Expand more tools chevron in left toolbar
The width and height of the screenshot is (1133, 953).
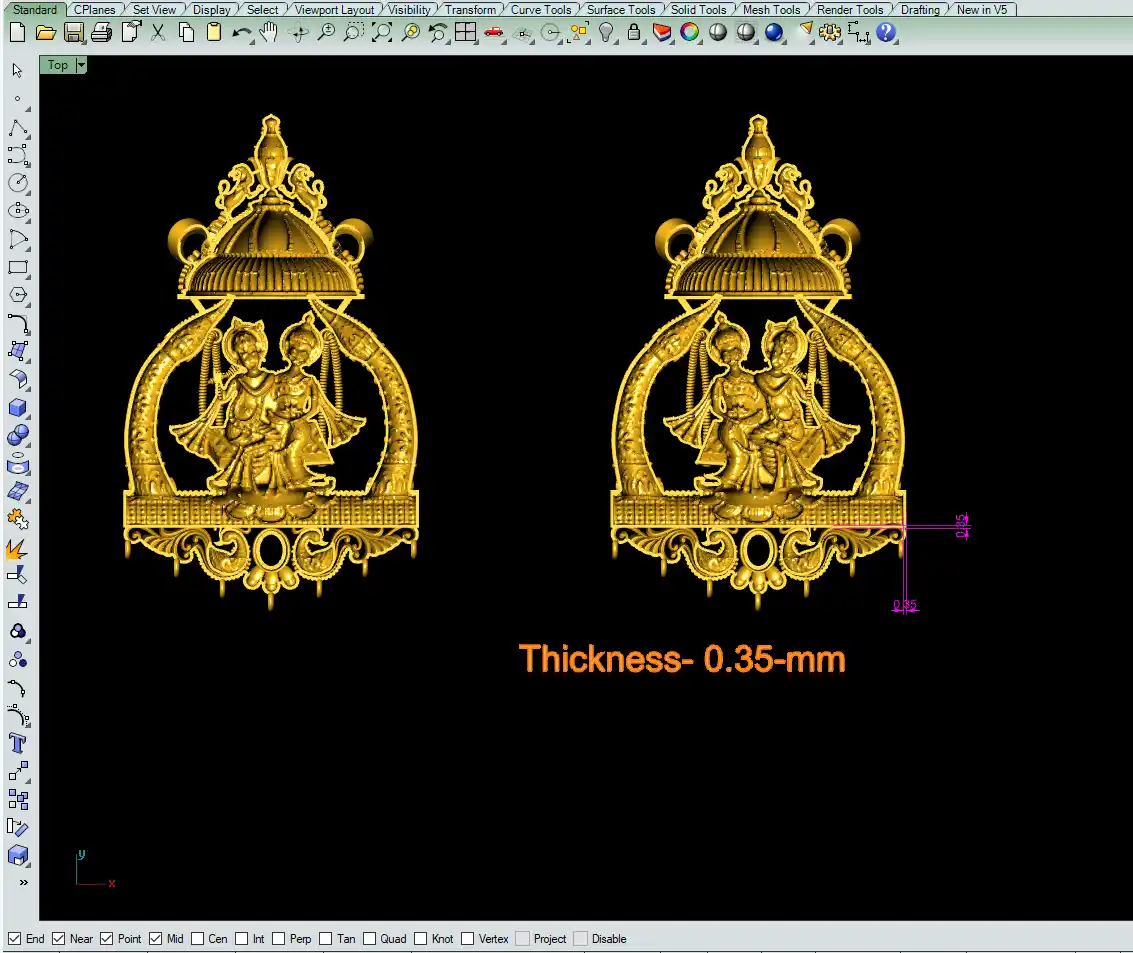(23, 883)
